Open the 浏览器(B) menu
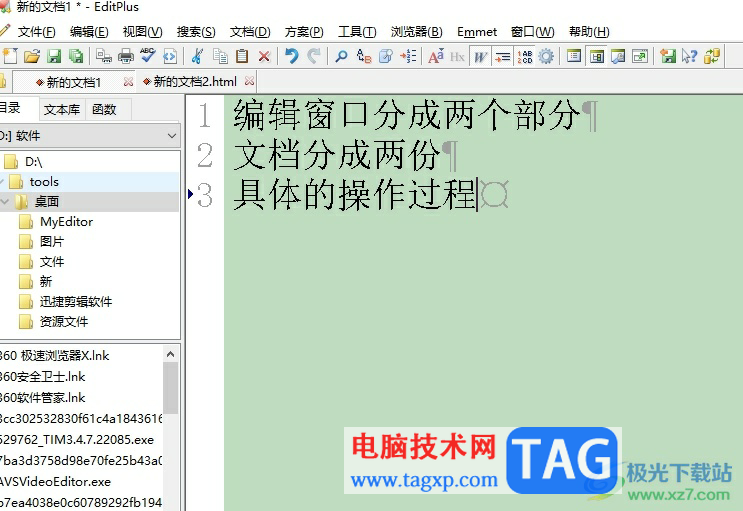743x511 pixels. (x=417, y=32)
